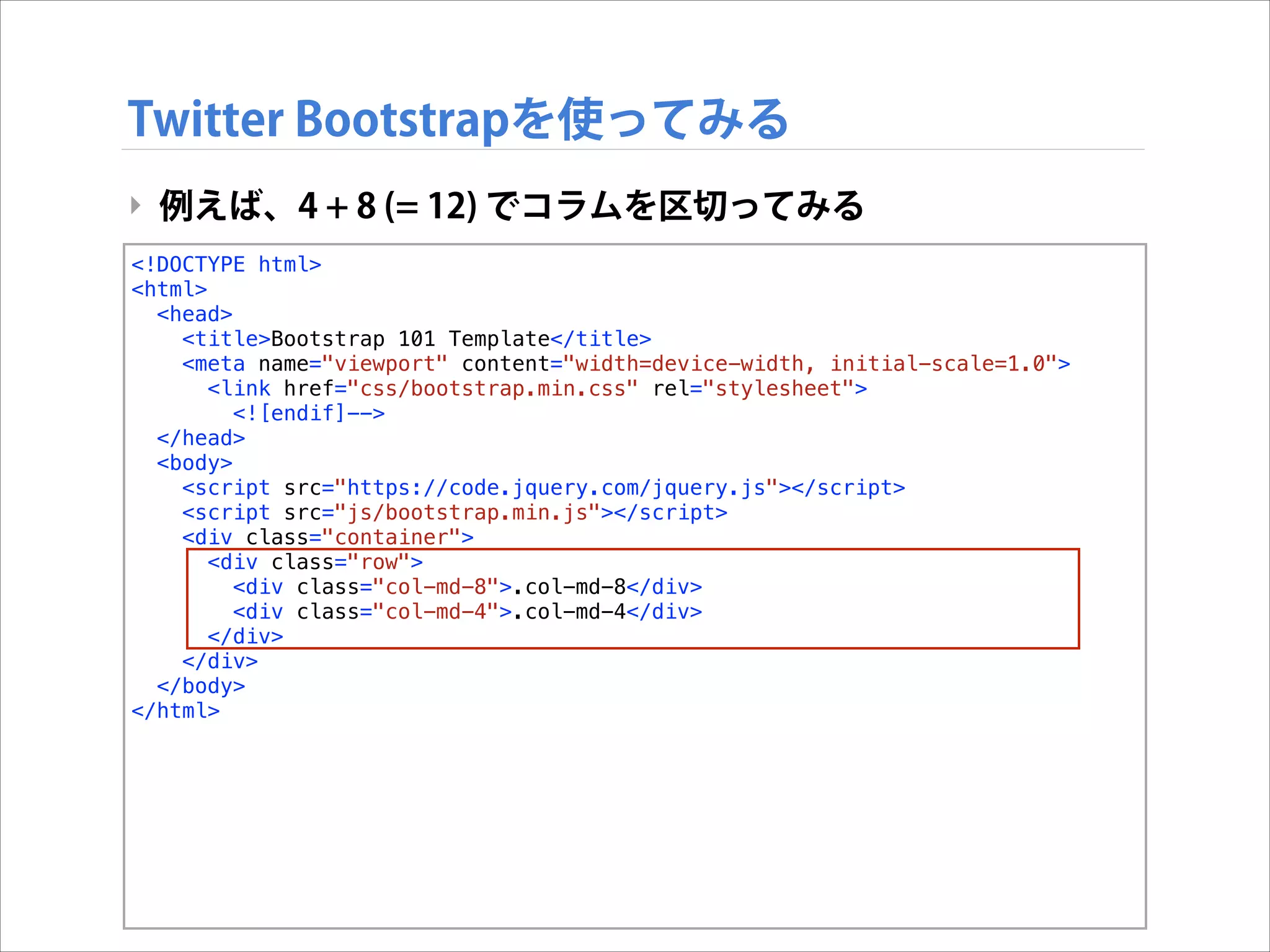Screen dimensions: 1270x952
Task: Click the bullet text '例えば、4 + 8 (= 12) でコラムを区切ってみる'
Action: [x=512, y=206]
